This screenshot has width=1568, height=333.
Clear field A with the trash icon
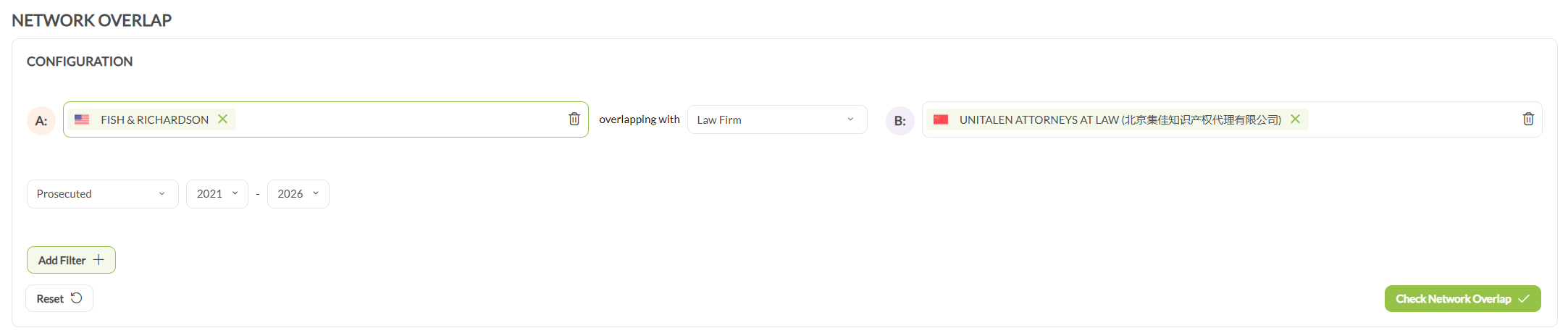pyautogui.click(x=574, y=119)
